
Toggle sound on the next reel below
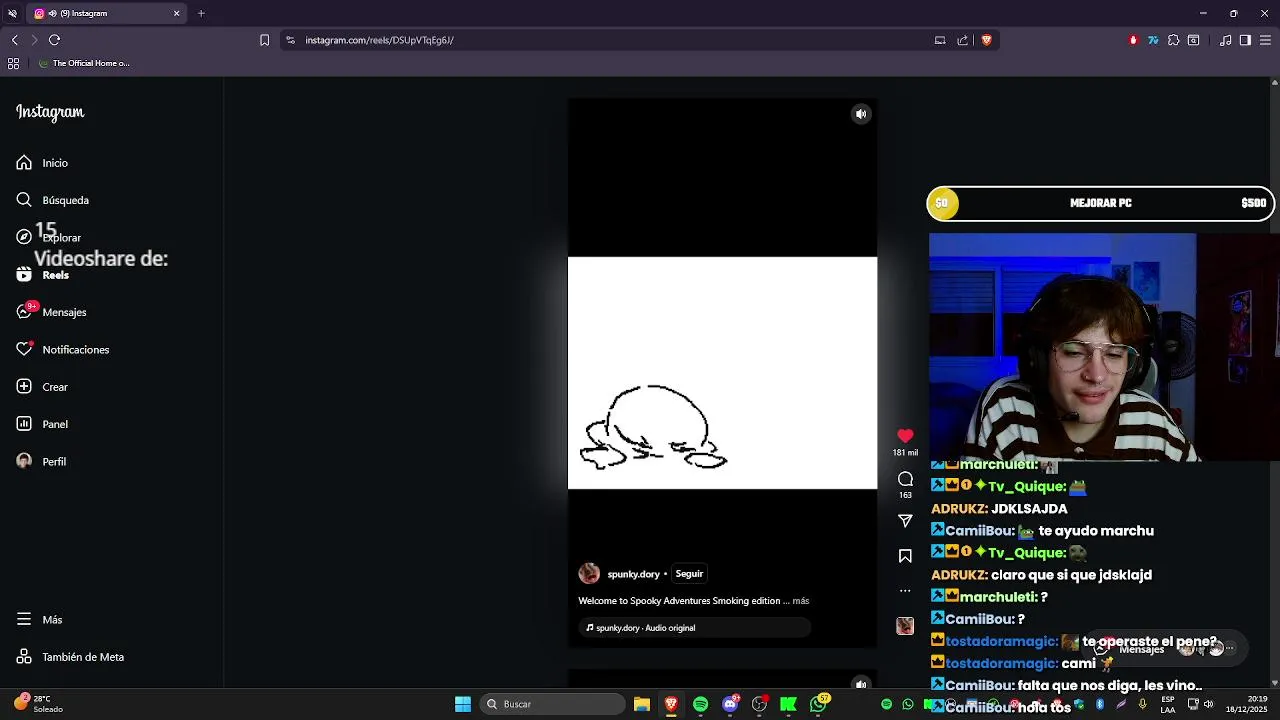861,685
